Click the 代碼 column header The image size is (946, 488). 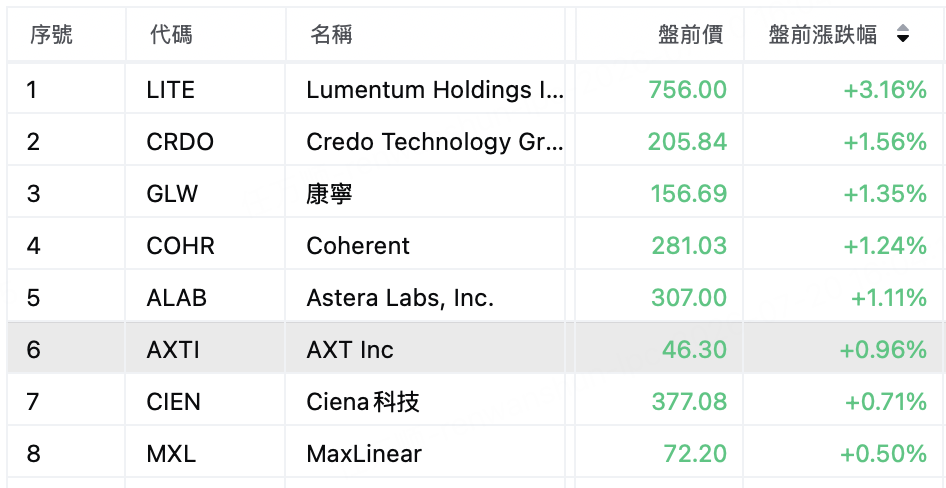pyautogui.click(x=171, y=35)
